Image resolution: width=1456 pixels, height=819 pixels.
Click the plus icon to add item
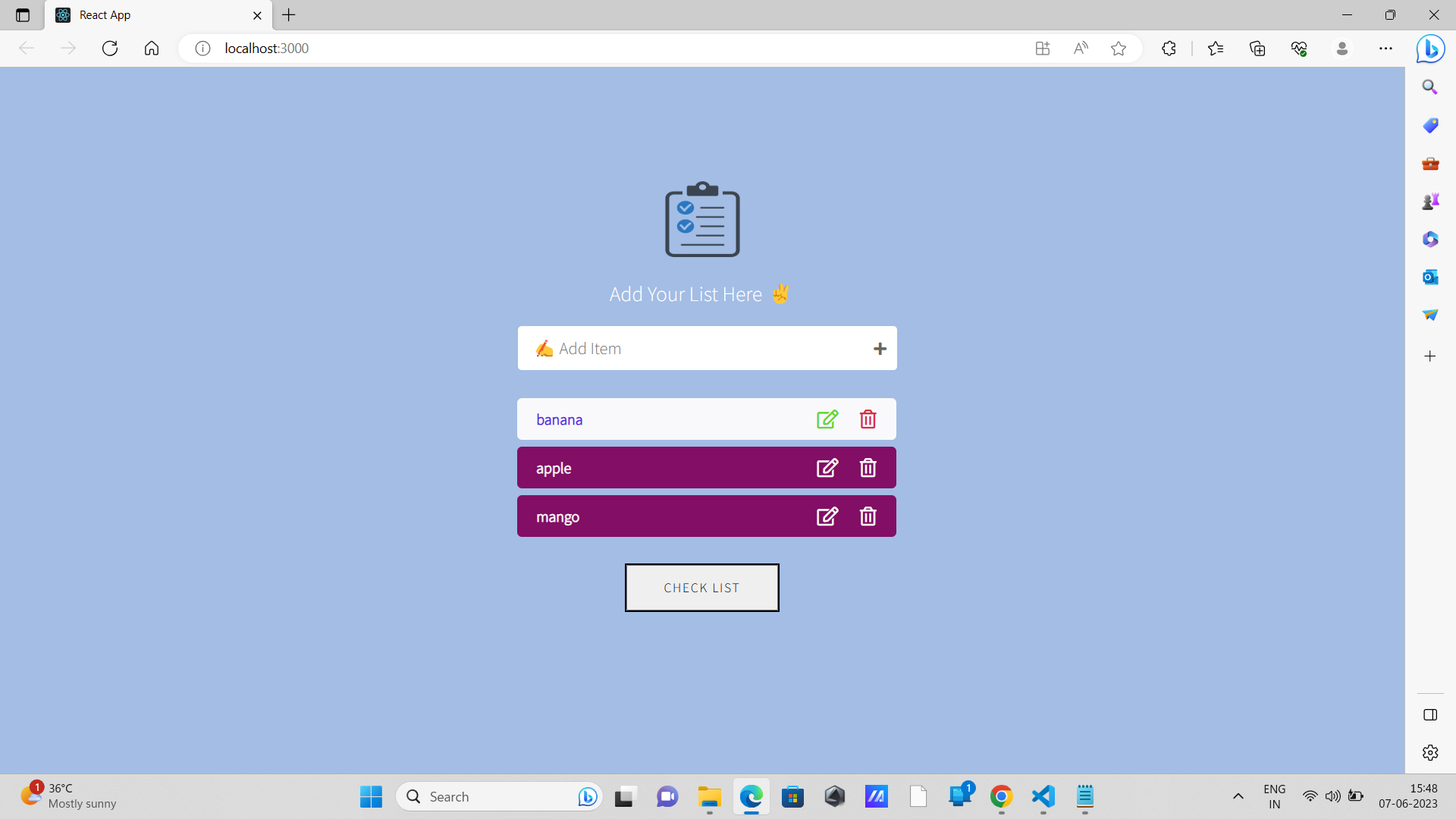pos(880,348)
